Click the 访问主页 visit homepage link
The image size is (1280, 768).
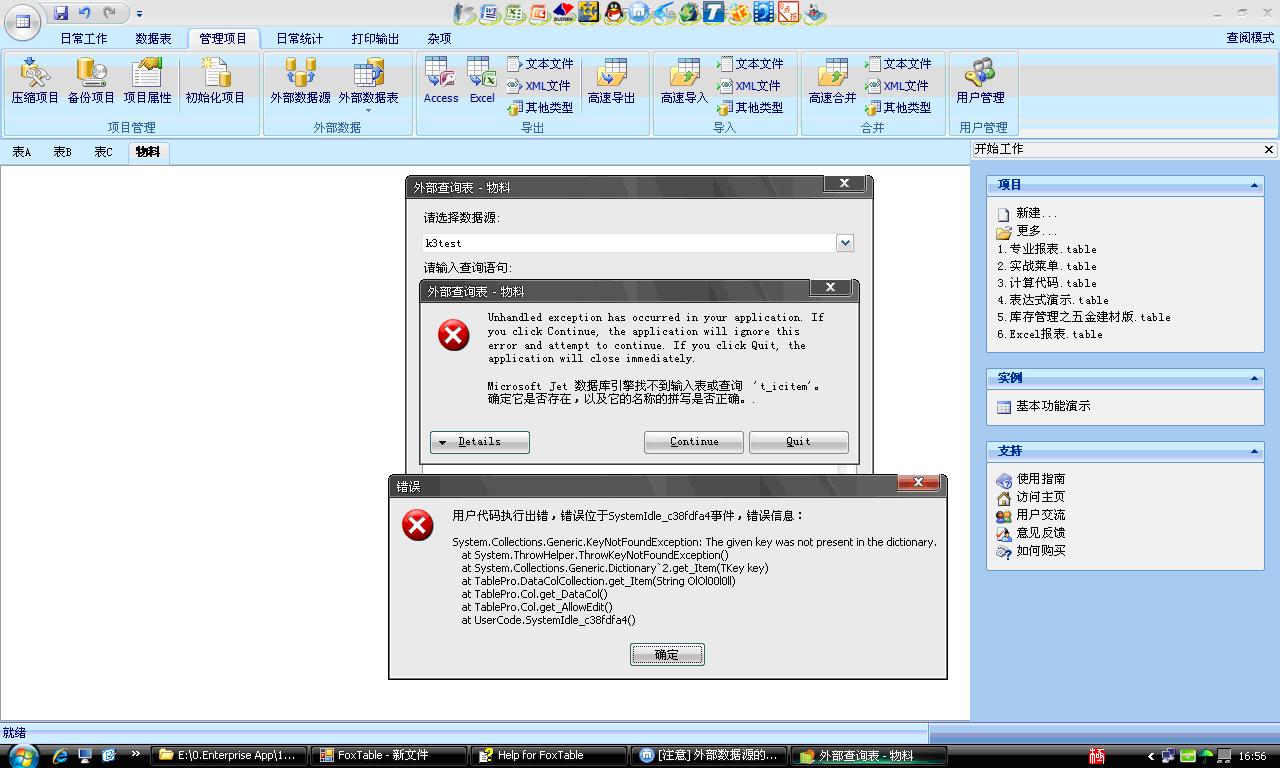[x=1031, y=497]
